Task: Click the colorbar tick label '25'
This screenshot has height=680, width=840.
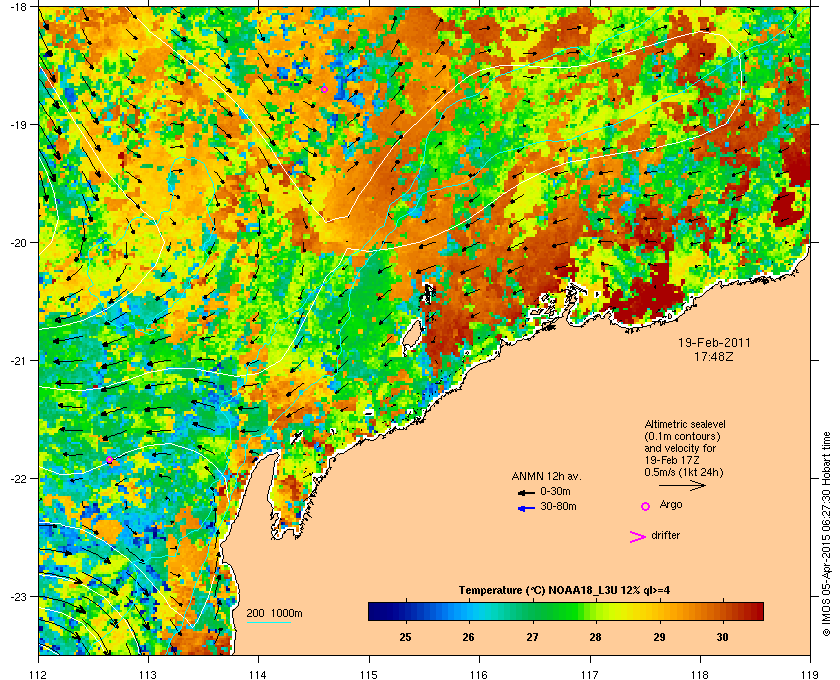Action: (x=406, y=637)
